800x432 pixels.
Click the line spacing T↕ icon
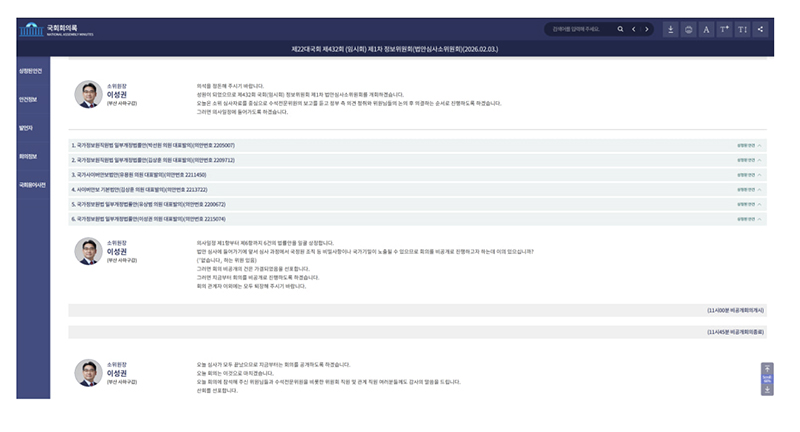point(743,29)
